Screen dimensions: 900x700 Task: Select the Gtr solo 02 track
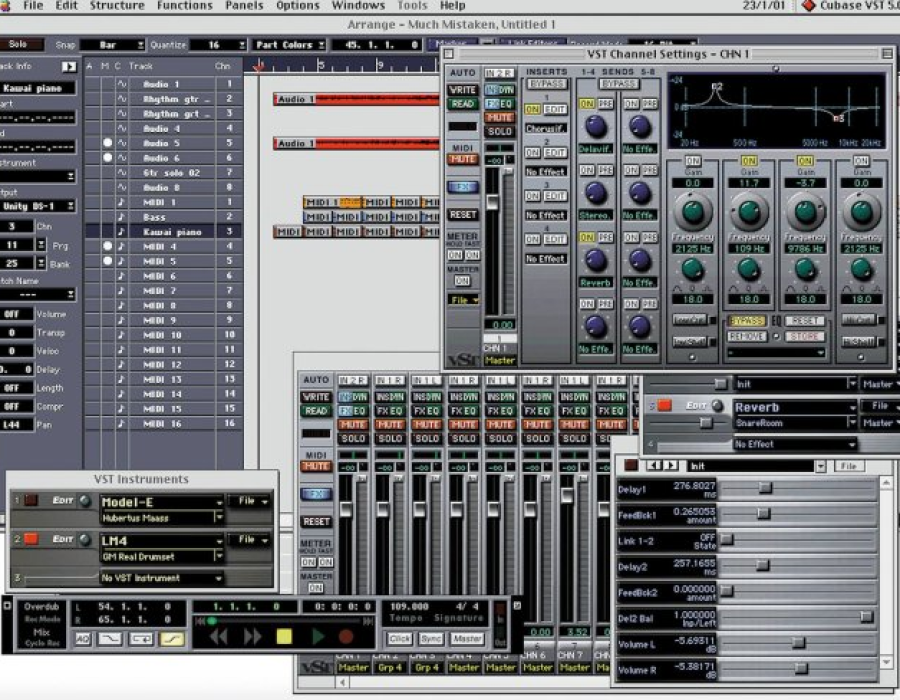[x=172, y=173]
